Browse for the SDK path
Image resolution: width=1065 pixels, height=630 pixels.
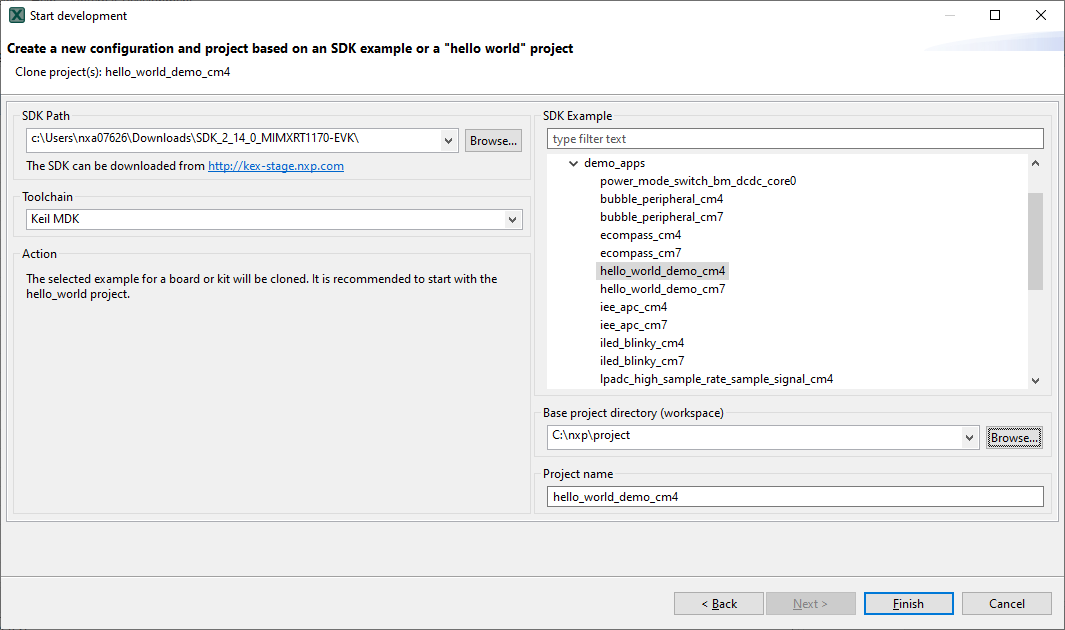point(493,141)
